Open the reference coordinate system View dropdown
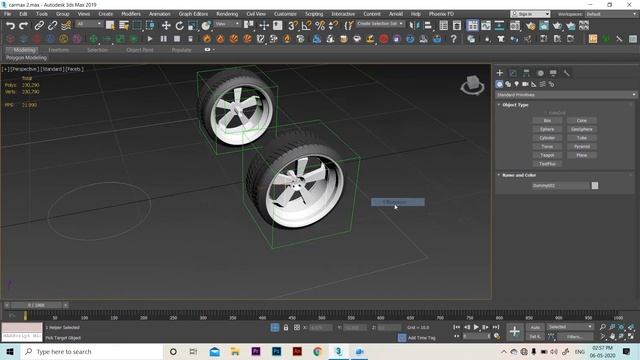 pyautogui.click(x=227, y=24)
